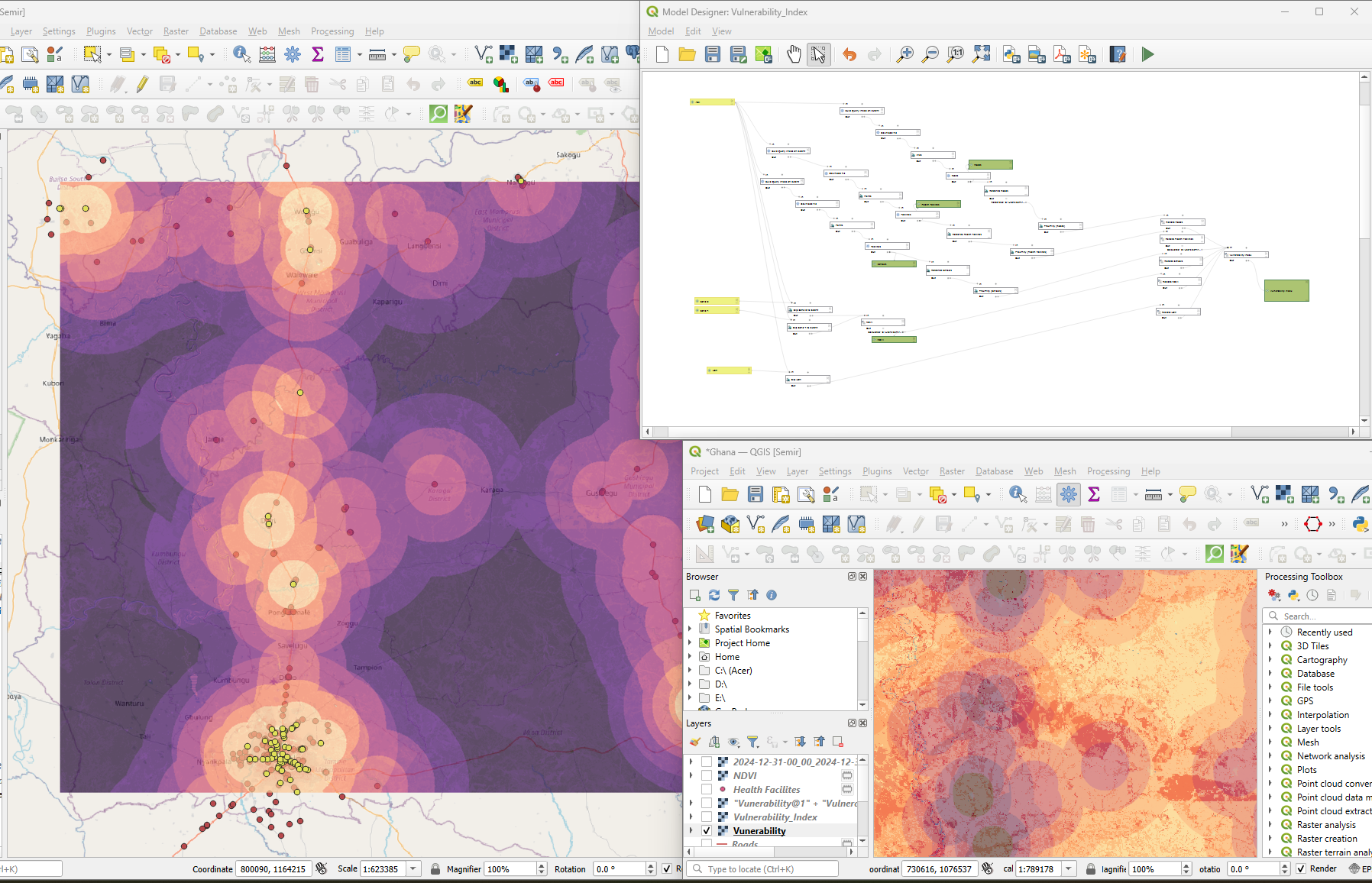Save project in Ghana QGIS window
This screenshot has width=1372, height=883.
tap(756, 494)
